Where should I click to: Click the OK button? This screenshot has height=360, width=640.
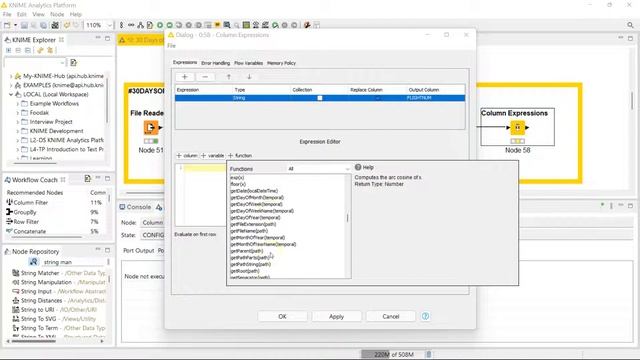pos(282,316)
